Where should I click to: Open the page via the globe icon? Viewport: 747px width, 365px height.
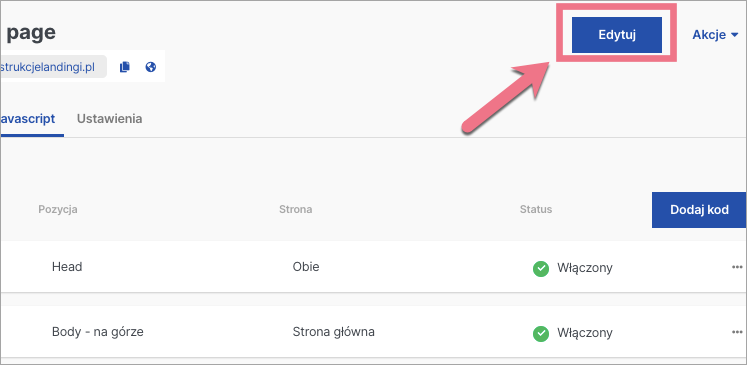click(151, 67)
